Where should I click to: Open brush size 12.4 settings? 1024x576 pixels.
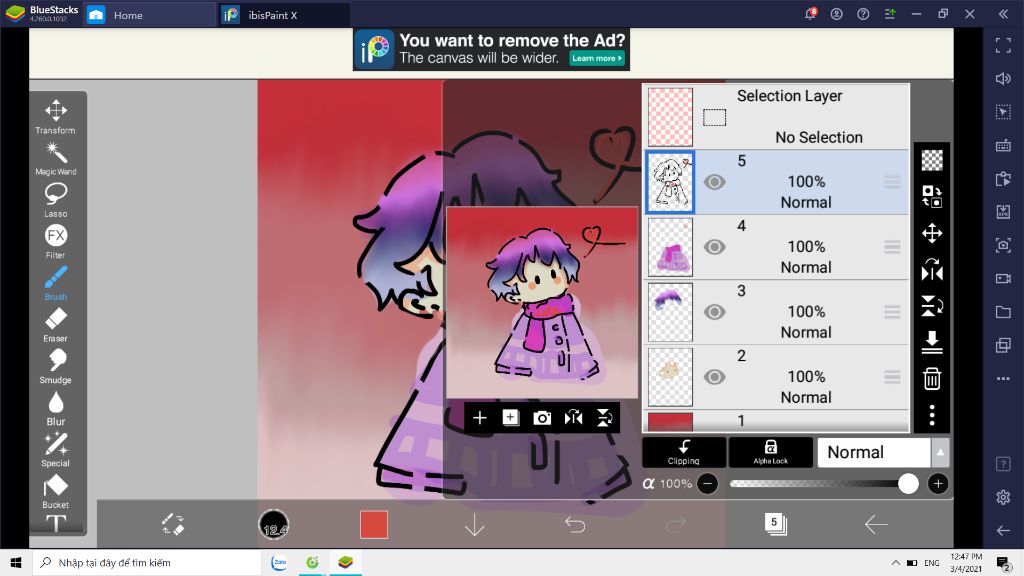pyautogui.click(x=273, y=524)
